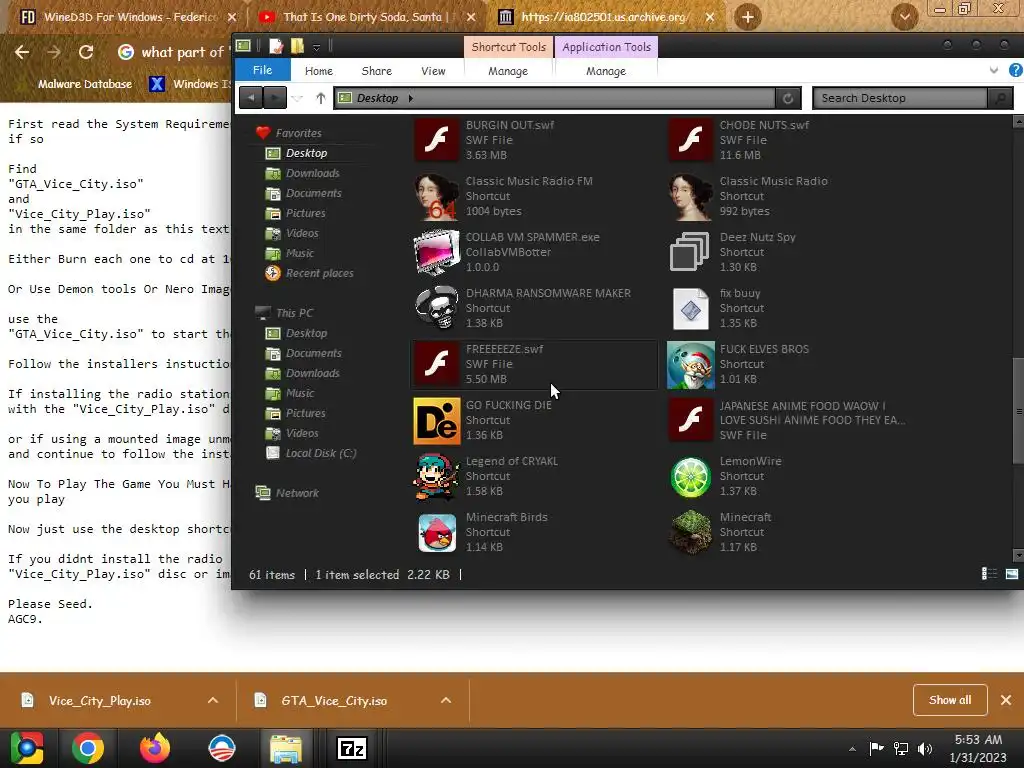Viewport: 1024px width, 768px height.
Task: Open 7-Zip from the taskbar
Action: tap(352, 748)
